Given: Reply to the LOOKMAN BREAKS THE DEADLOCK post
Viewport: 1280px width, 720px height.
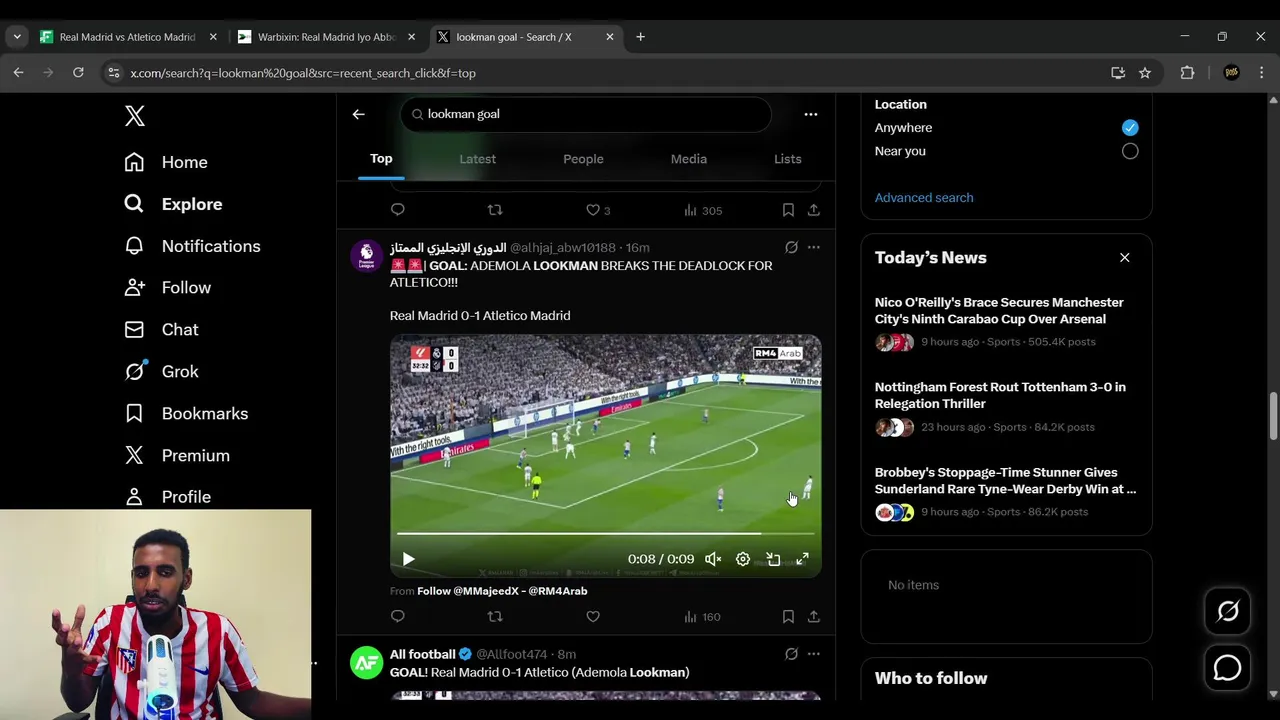Looking at the screenshot, I should (x=398, y=617).
